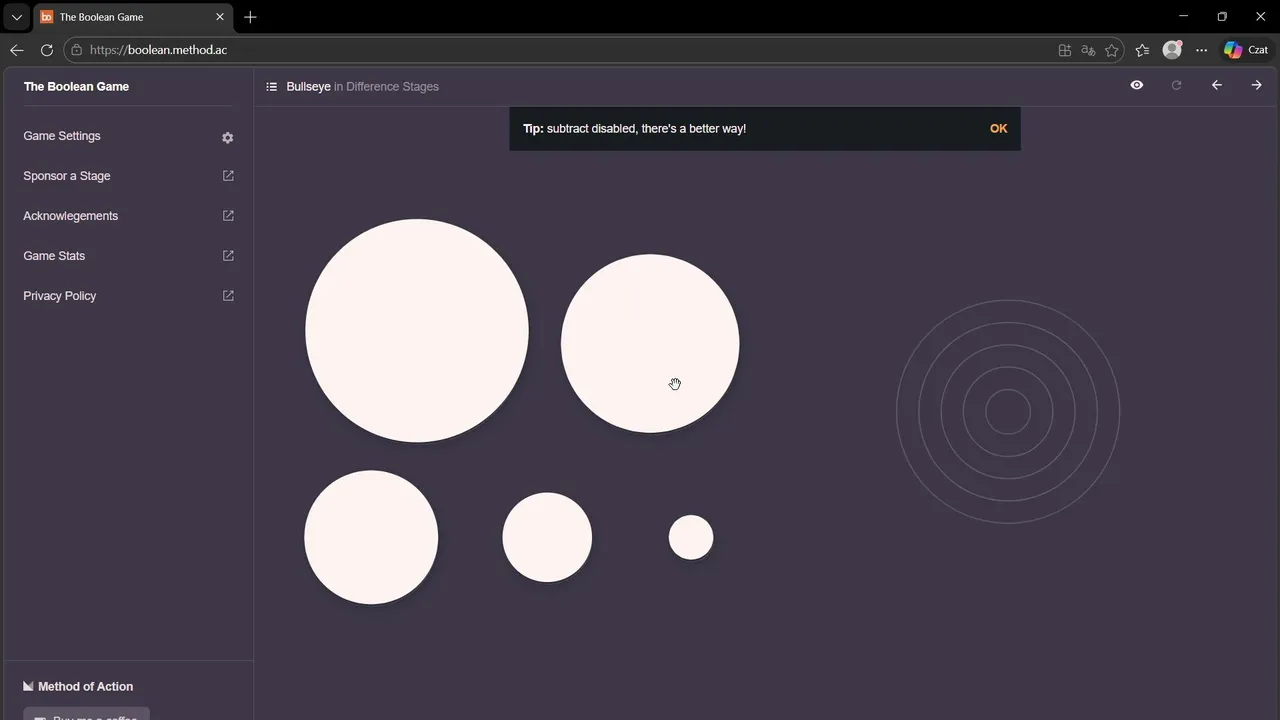The image size is (1280, 720).
Task: Click the translate page icon in address bar
Action: coord(1089,50)
